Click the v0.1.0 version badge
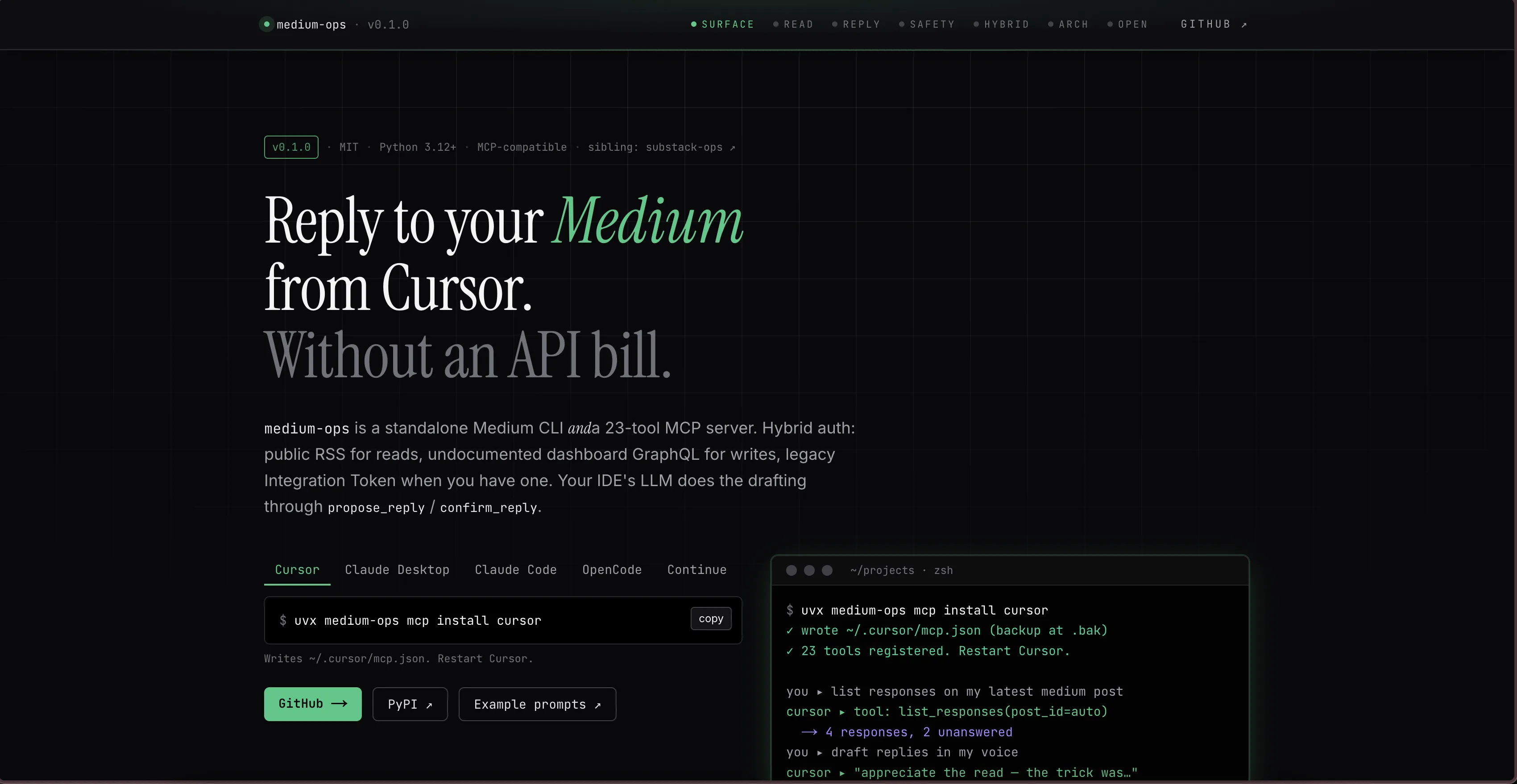Screen dimensions: 1517x784 coord(291,147)
